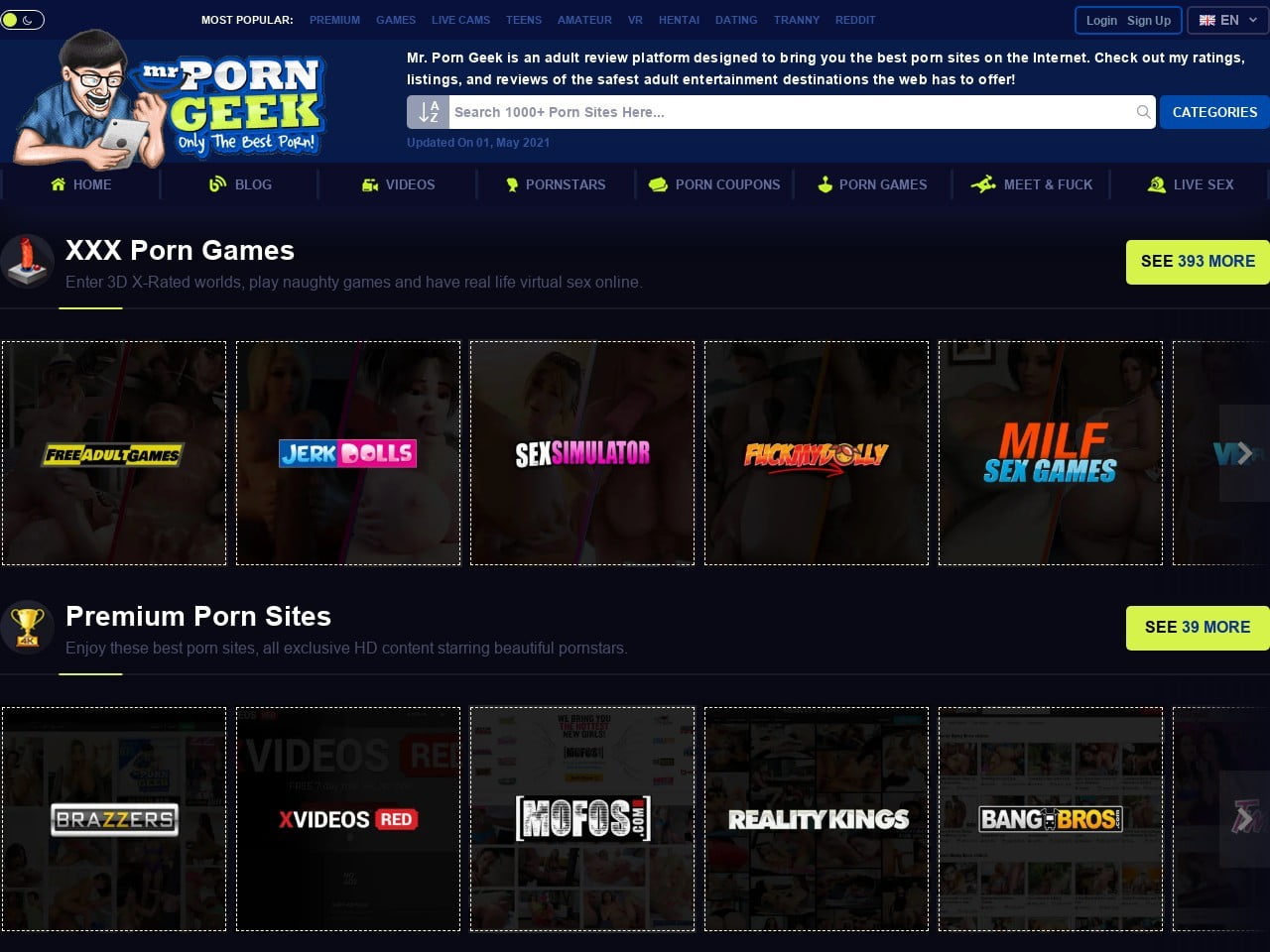Advance the games carousel with next arrow
Image resolution: width=1270 pixels, height=952 pixels.
tap(1244, 453)
